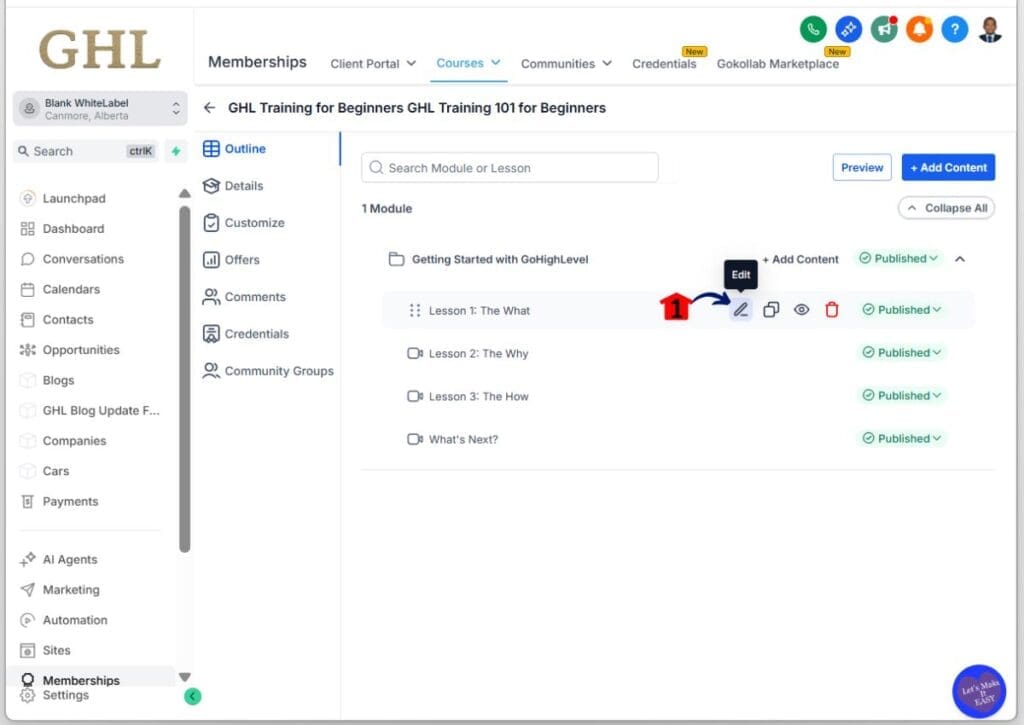Image resolution: width=1024 pixels, height=725 pixels.
Task: Change publish status of Lesson 2: The Why
Action: [x=900, y=352]
